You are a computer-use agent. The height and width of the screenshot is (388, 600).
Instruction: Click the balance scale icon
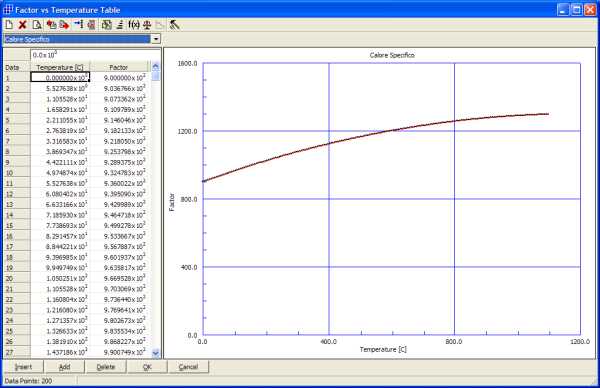[x=147, y=25]
